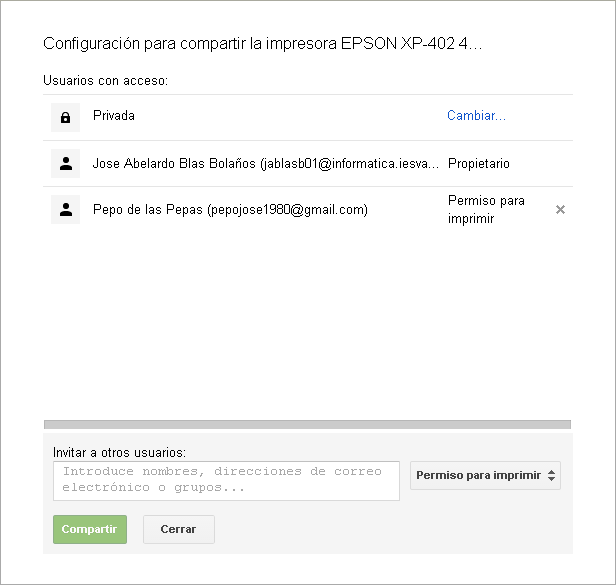Click the person icon for Pepo
The height and width of the screenshot is (585, 616).
pyautogui.click(x=65, y=209)
